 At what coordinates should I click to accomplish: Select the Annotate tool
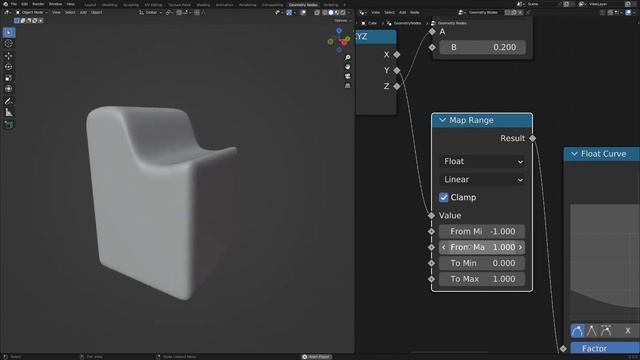pyautogui.click(x=9, y=101)
